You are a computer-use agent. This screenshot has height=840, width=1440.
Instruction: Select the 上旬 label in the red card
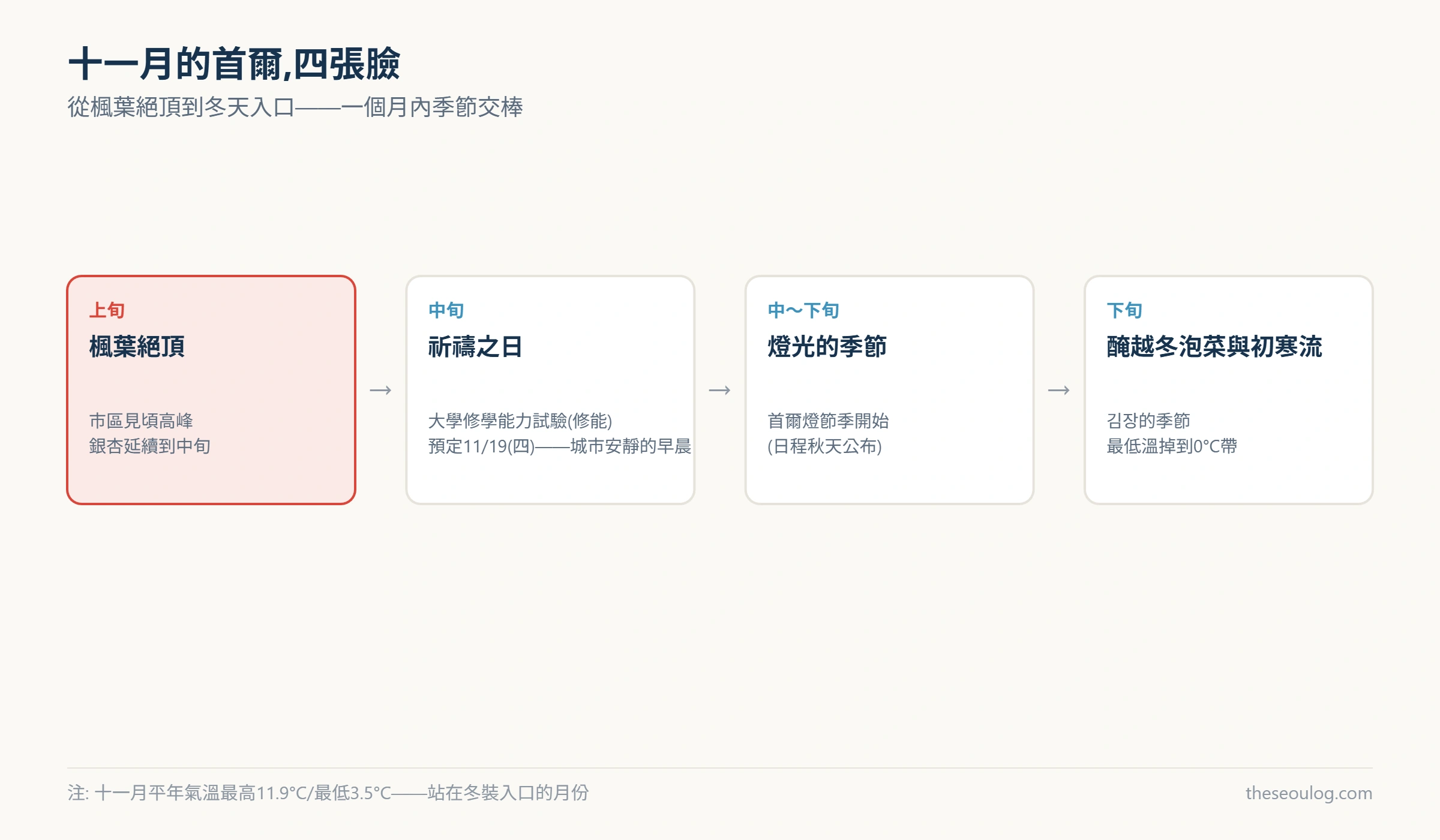click(107, 310)
